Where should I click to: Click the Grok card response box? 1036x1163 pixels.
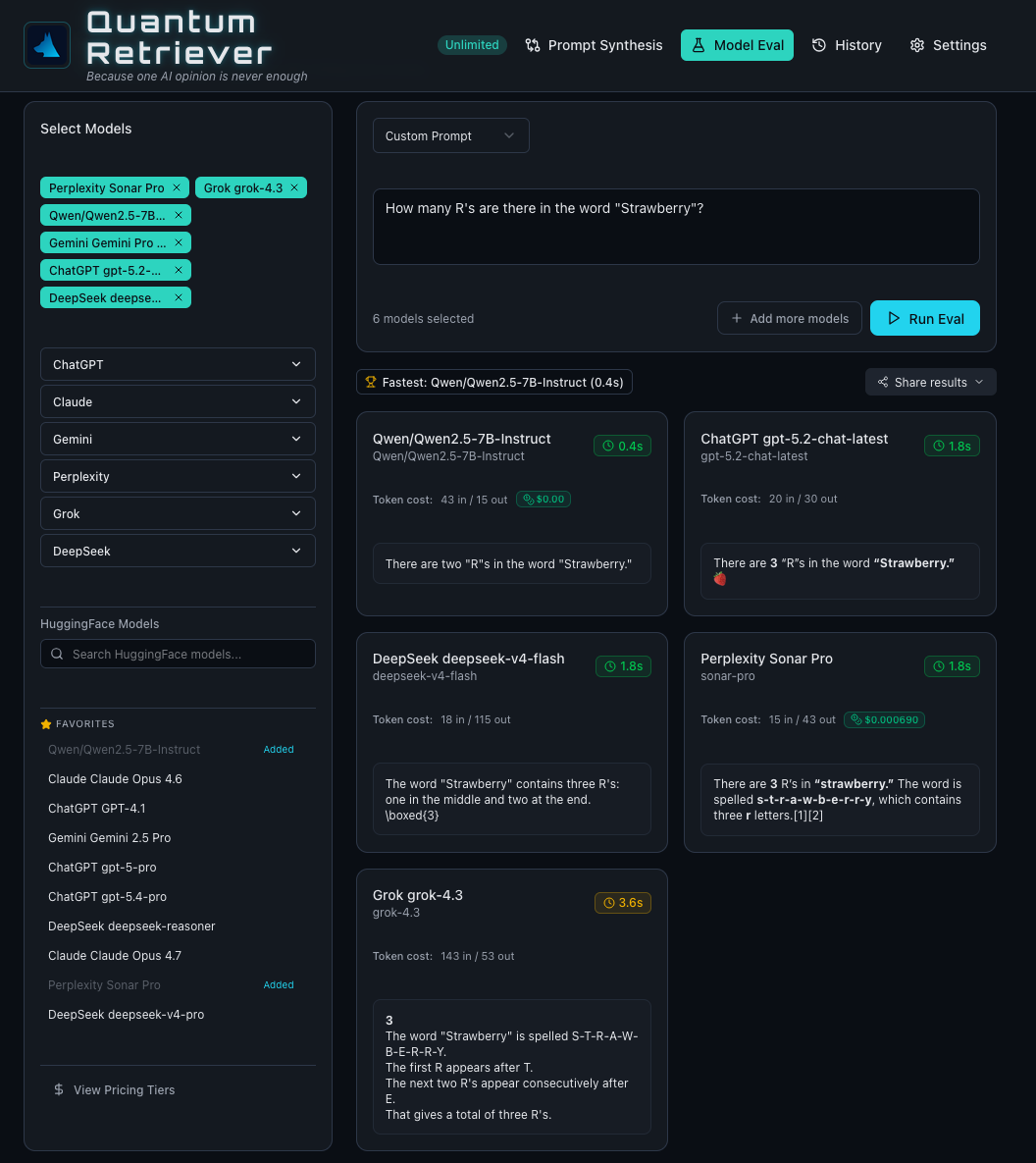[x=512, y=1067]
